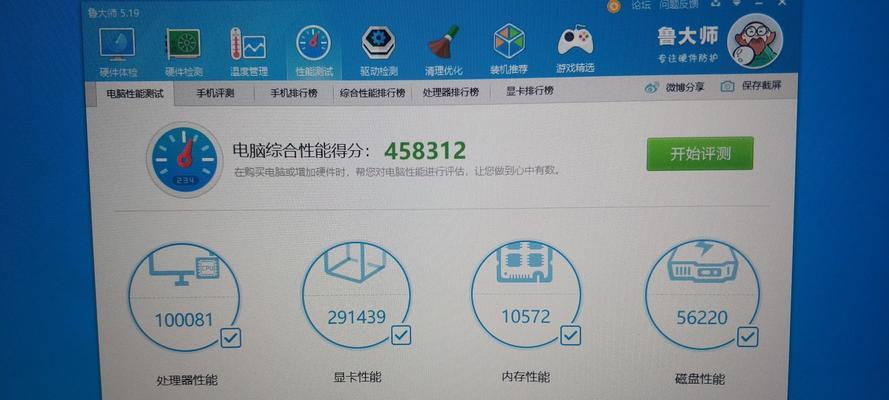Toggle the 内存性能 test checkbox
Image resolution: width=889 pixels, height=400 pixels.
[x=570, y=335]
